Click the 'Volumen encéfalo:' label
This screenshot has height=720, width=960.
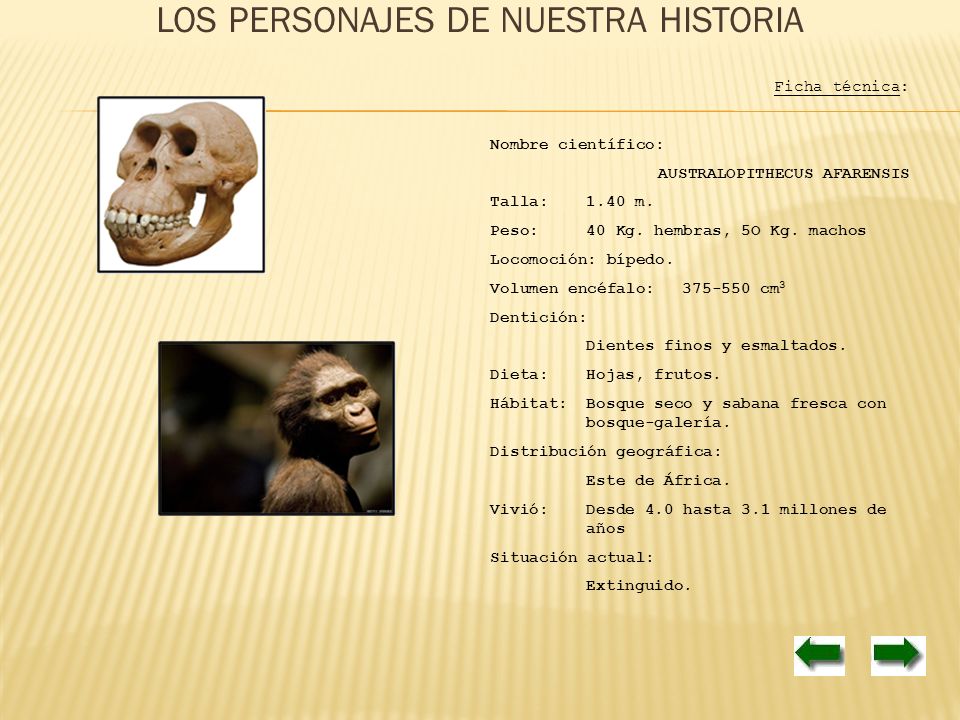(x=572, y=288)
